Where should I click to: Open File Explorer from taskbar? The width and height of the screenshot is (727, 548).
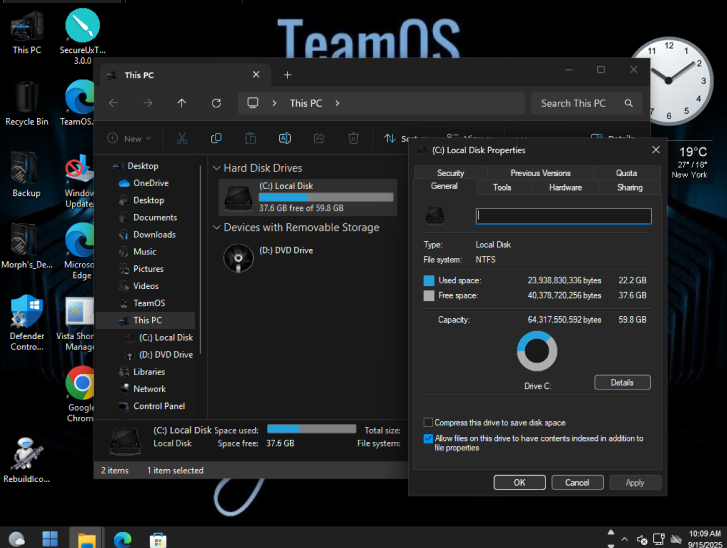coord(86,539)
